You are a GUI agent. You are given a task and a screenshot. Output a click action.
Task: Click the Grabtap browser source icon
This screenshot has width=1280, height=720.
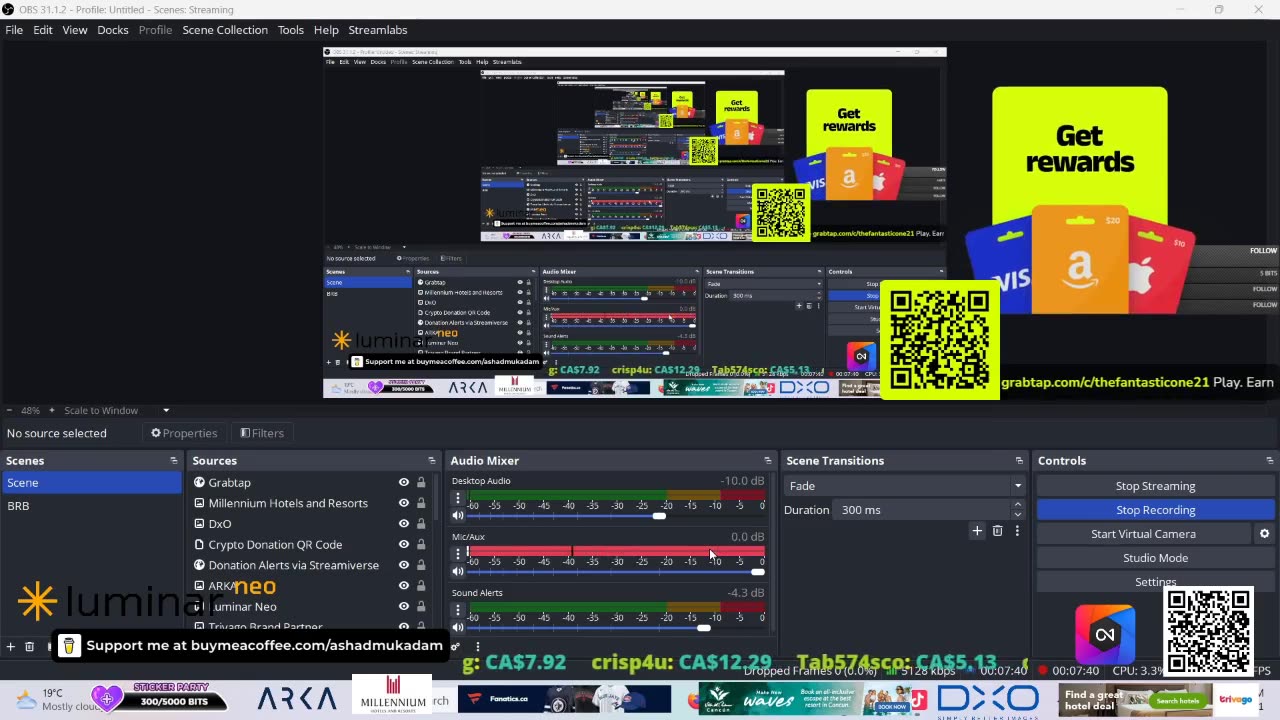click(199, 482)
